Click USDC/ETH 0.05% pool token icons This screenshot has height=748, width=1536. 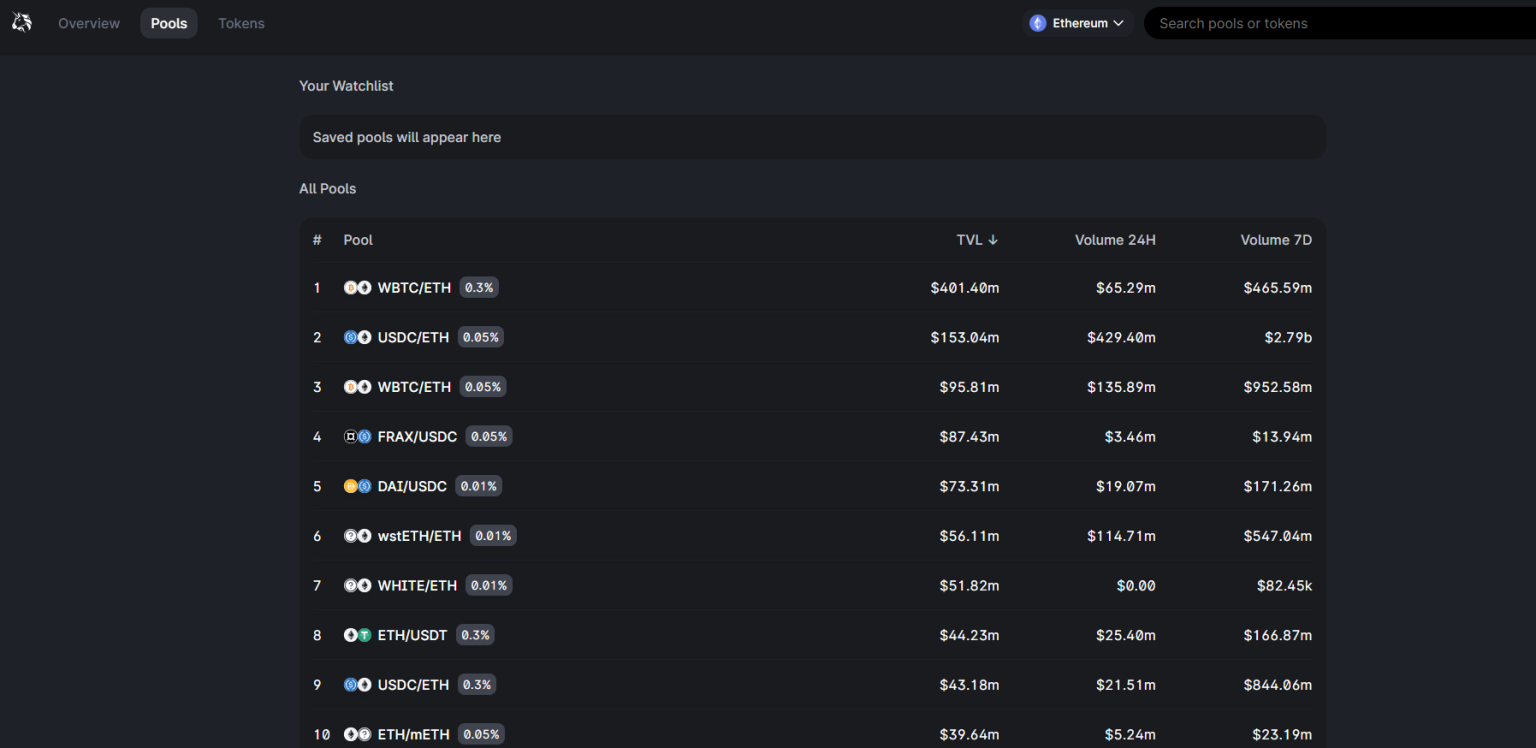[357, 338]
